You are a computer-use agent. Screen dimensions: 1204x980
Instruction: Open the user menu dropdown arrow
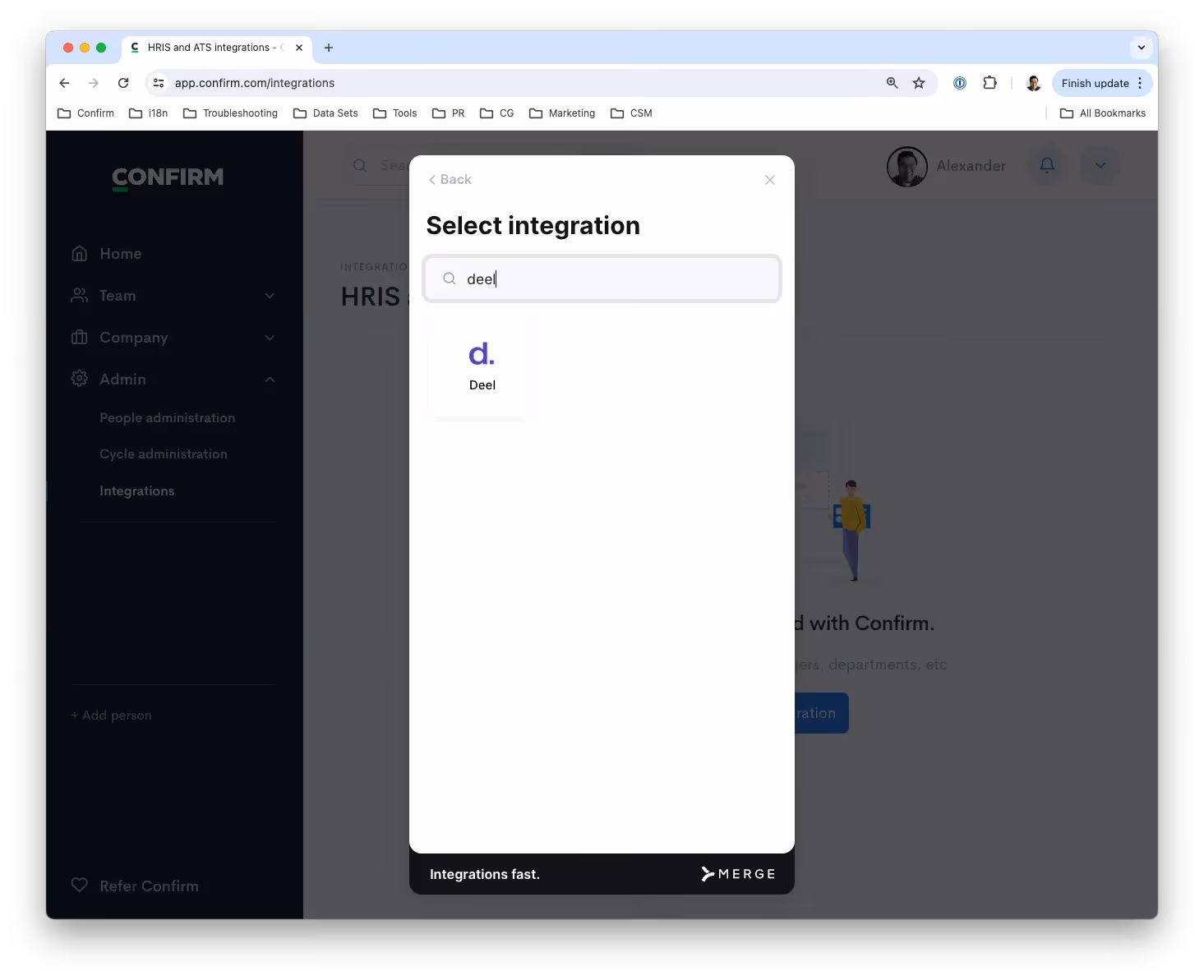(1100, 165)
